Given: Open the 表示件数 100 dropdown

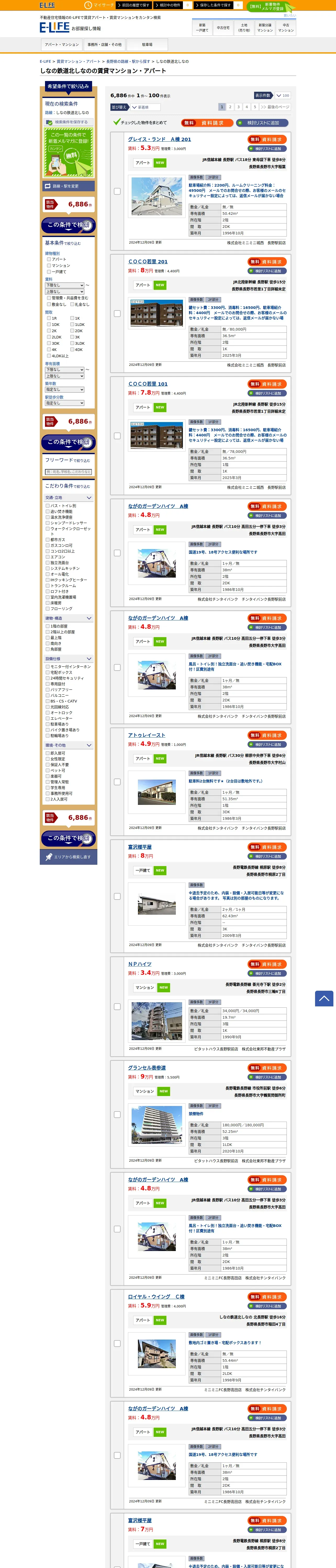Looking at the screenshot, I should [282, 96].
